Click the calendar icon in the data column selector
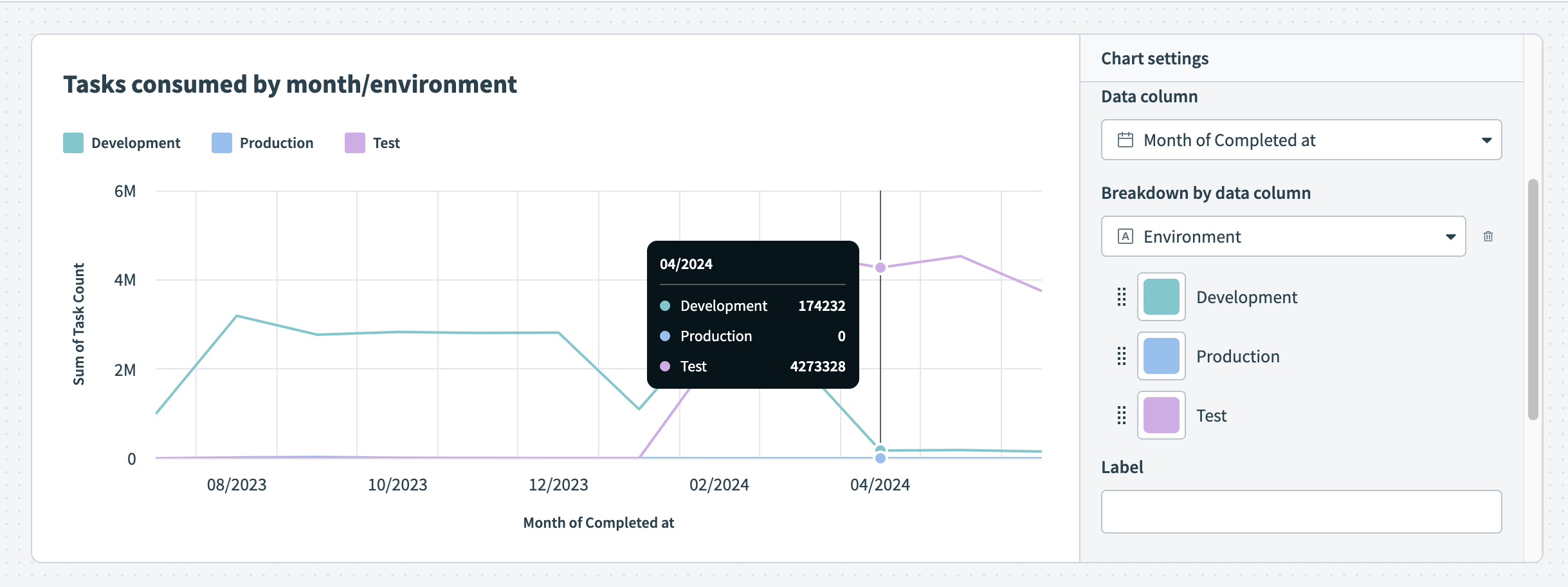This screenshot has width=1568, height=587. (1126, 140)
